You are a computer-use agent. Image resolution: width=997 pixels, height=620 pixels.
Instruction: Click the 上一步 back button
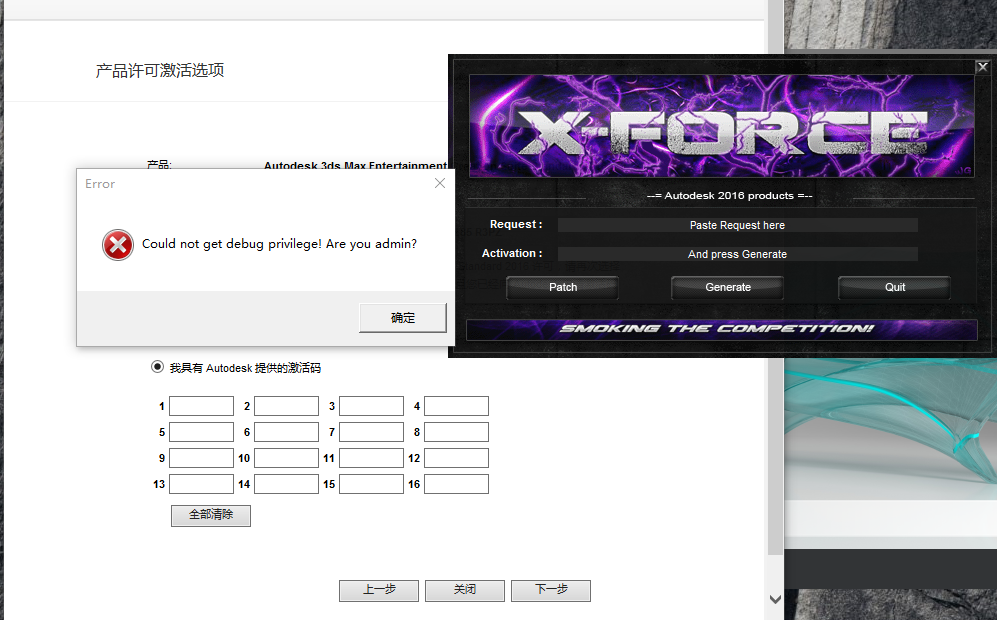coord(379,590)
